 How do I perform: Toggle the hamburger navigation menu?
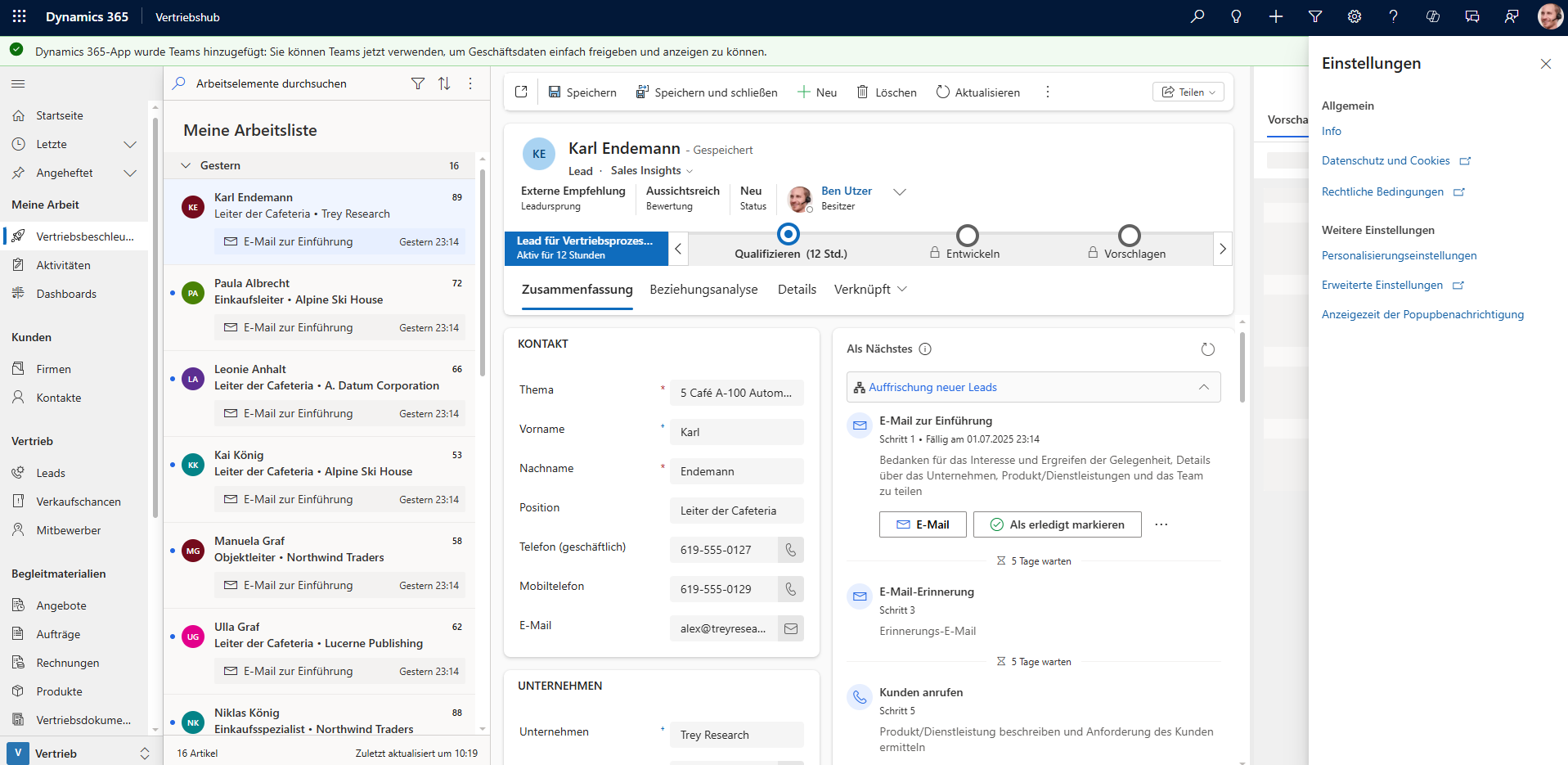tap(18, 83)
